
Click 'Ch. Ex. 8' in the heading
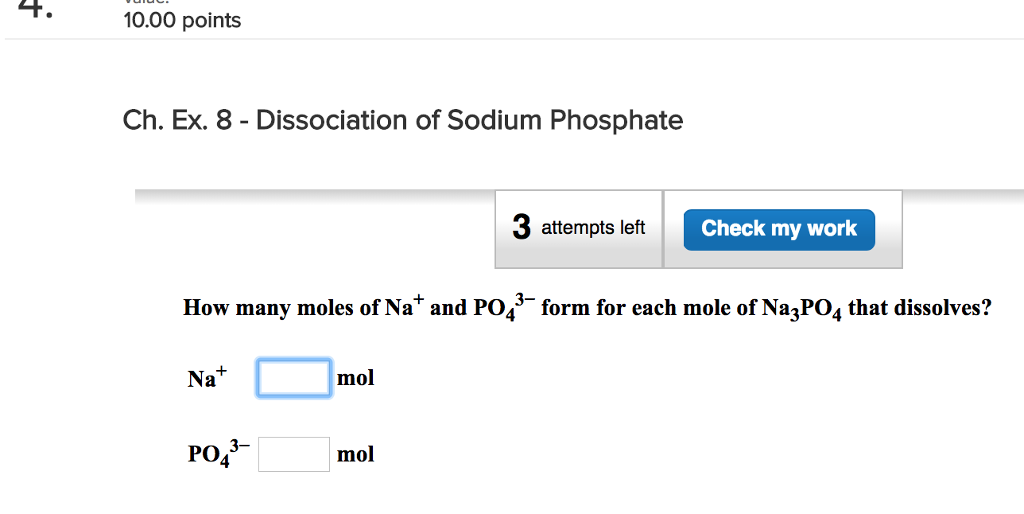click(x=177, y=121)
